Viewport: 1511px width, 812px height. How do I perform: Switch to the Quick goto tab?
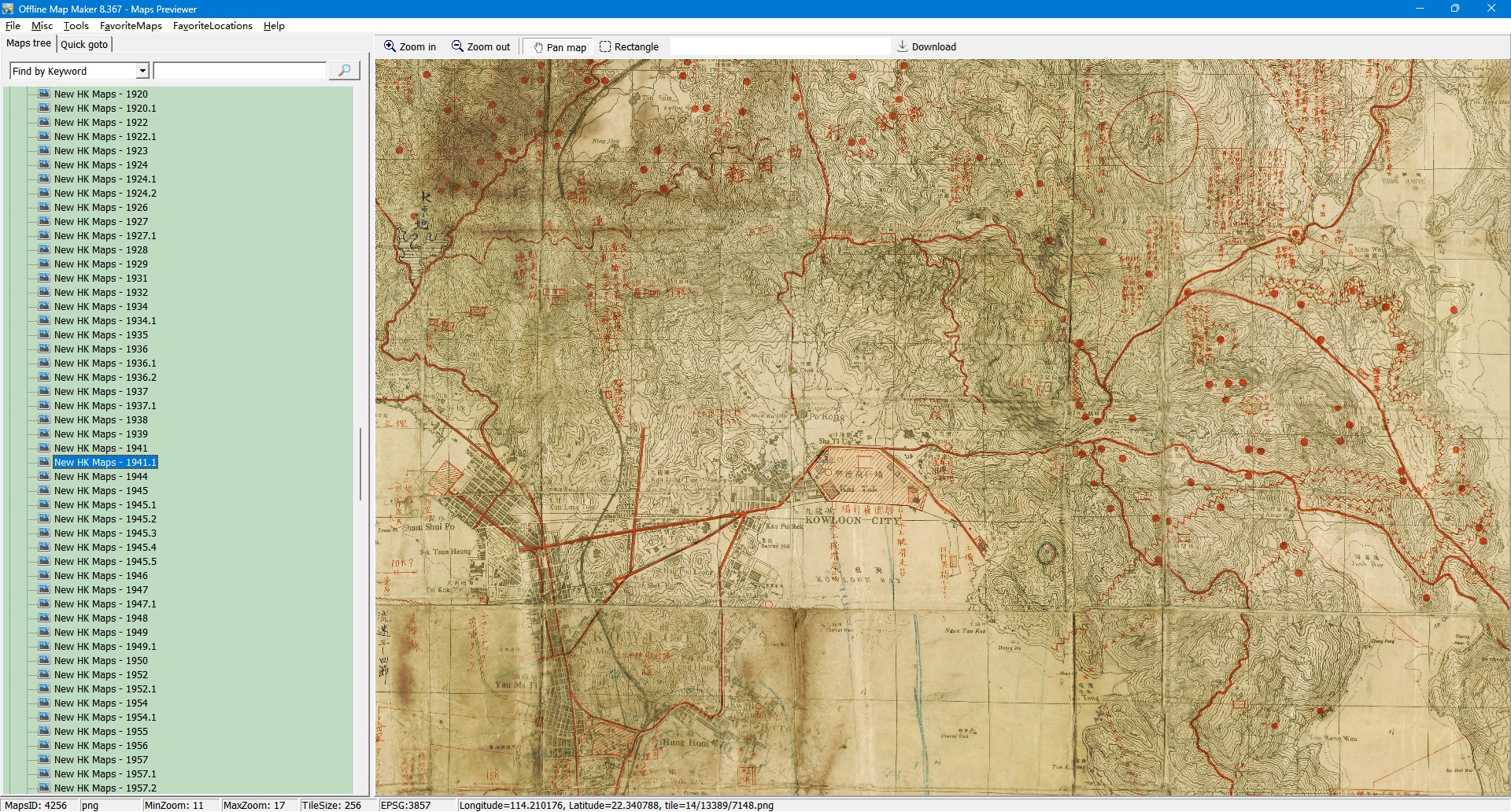(84, 44)
